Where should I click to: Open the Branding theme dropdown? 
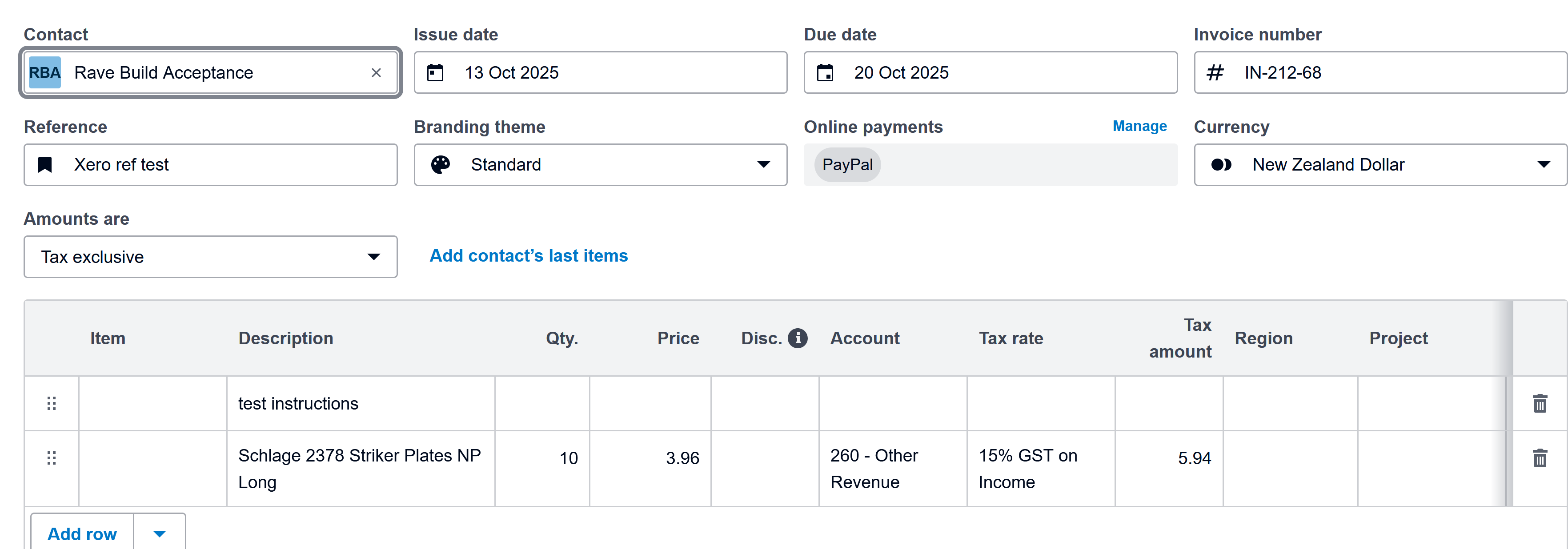coord(600,165)
